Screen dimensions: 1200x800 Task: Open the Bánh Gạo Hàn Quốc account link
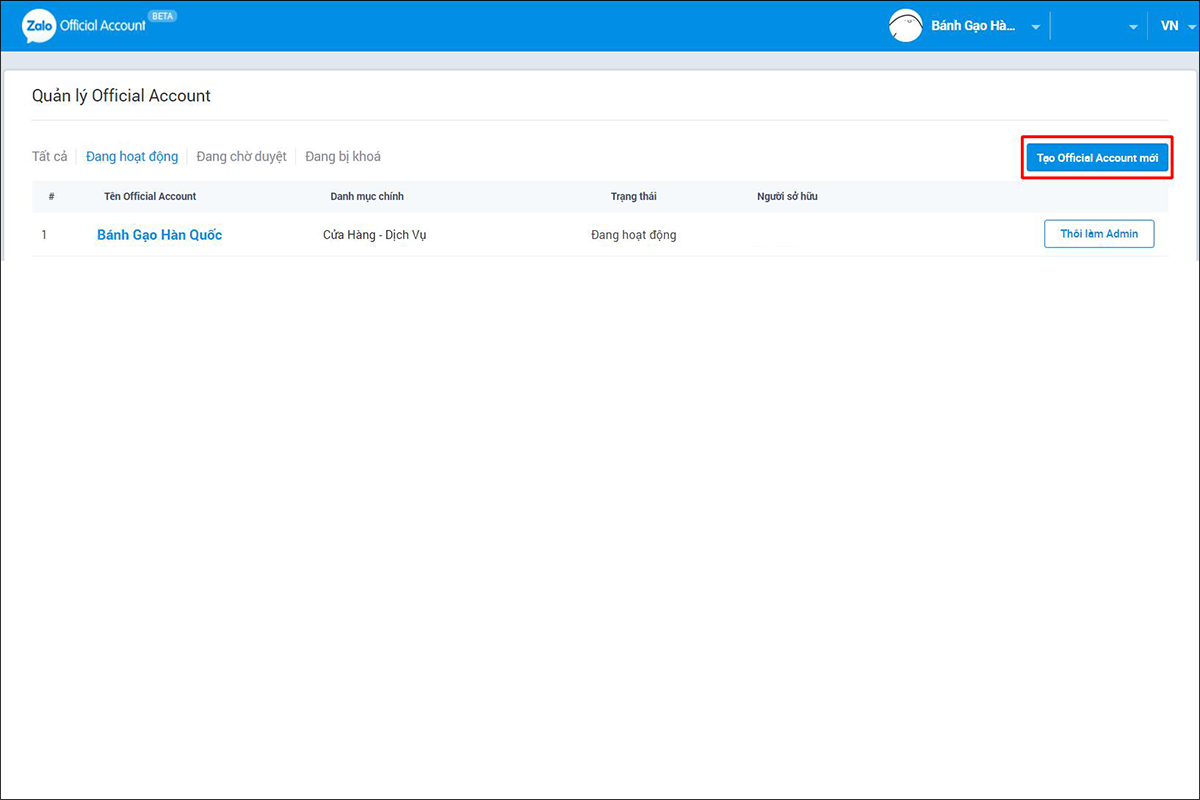(x=160, y=235)
